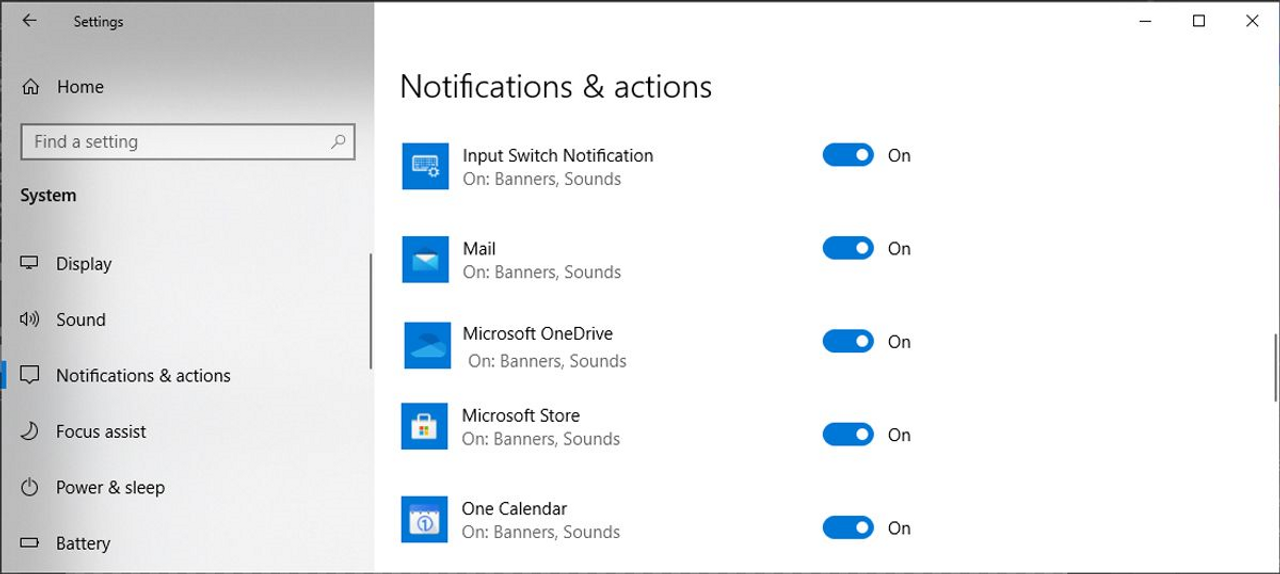1280x574 pixels.
Task: Toggle Microsoft Store notifications off
Action: 848,434
